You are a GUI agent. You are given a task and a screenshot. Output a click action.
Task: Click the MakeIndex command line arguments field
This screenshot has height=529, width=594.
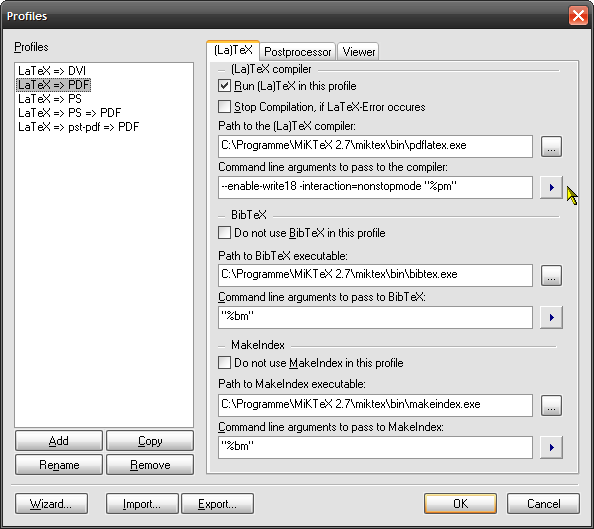(375, 447)
